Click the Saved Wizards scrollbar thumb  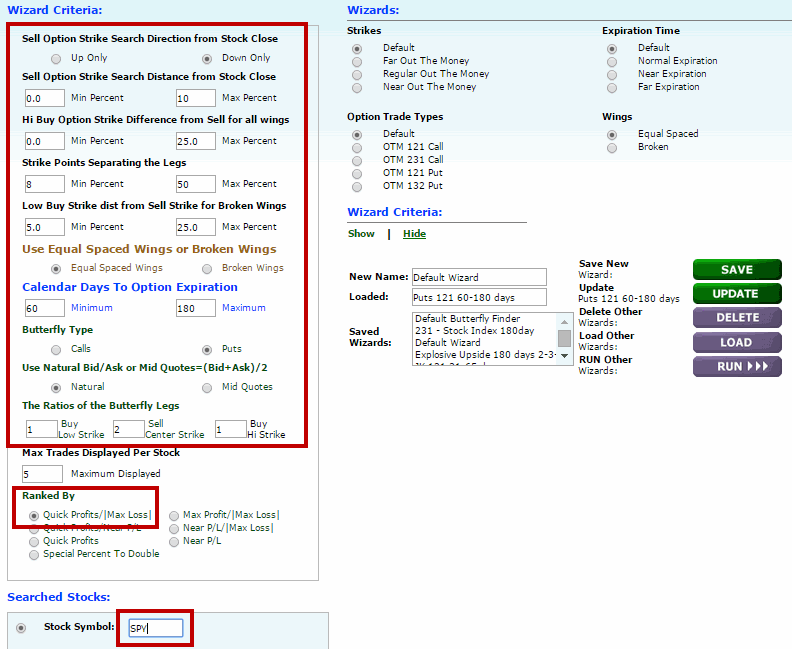564,338
